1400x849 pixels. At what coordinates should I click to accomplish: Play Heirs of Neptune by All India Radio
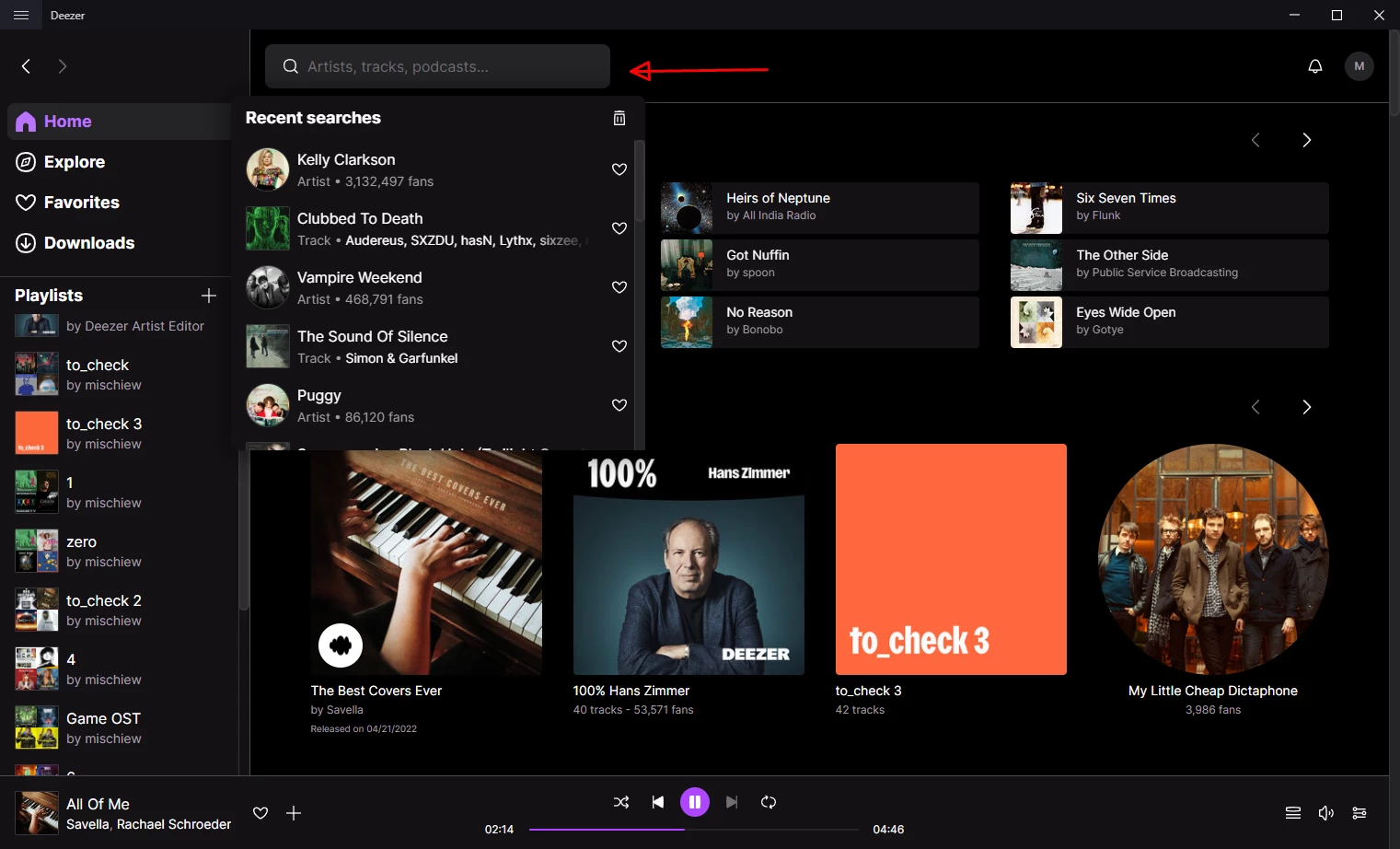820,208
